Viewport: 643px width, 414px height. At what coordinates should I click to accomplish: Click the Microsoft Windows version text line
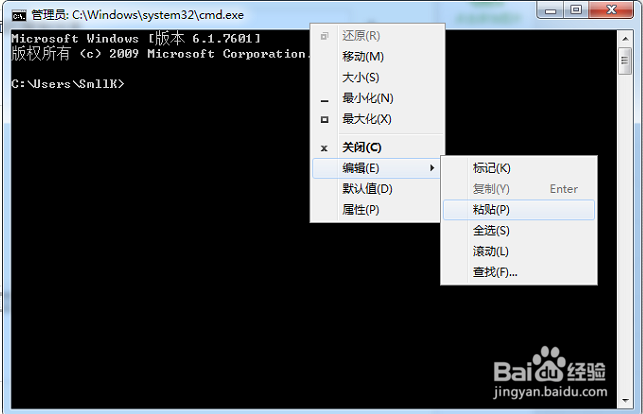(136, 39)
